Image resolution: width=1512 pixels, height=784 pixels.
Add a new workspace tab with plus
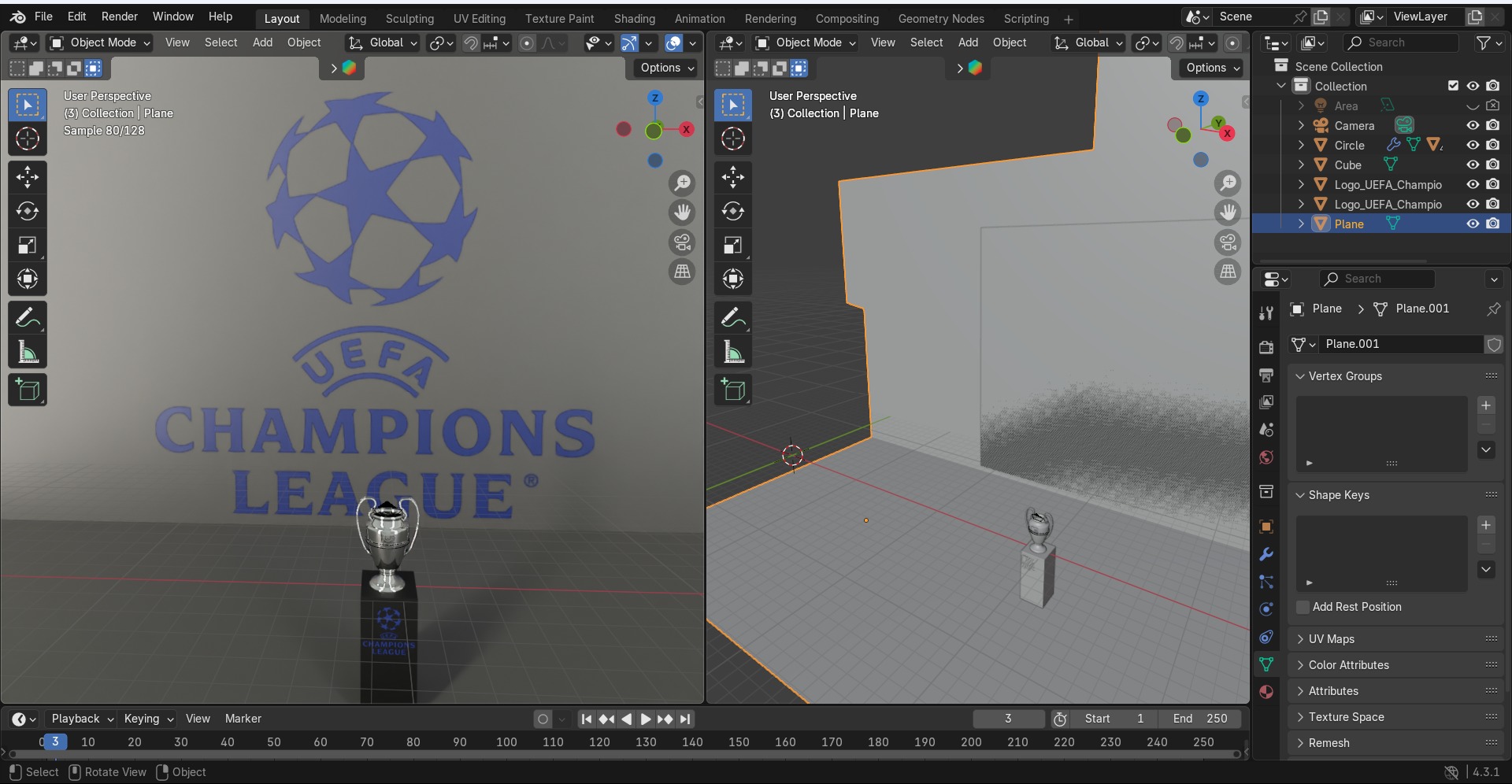pos(1069,19)
